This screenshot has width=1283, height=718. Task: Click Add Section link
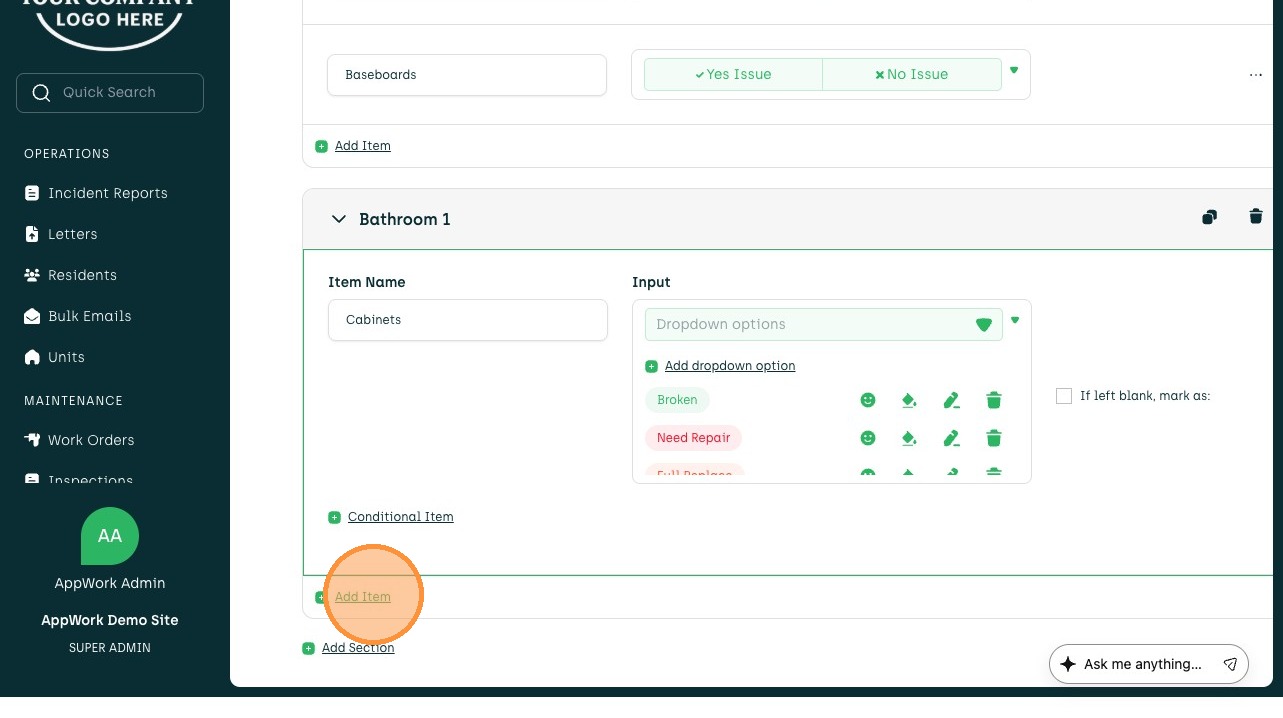pyautogui.click(x=358, y=648)
